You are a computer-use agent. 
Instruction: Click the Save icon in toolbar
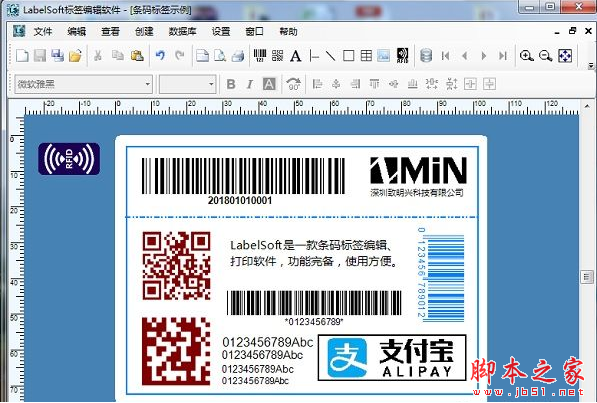click(x=40, y=56)
